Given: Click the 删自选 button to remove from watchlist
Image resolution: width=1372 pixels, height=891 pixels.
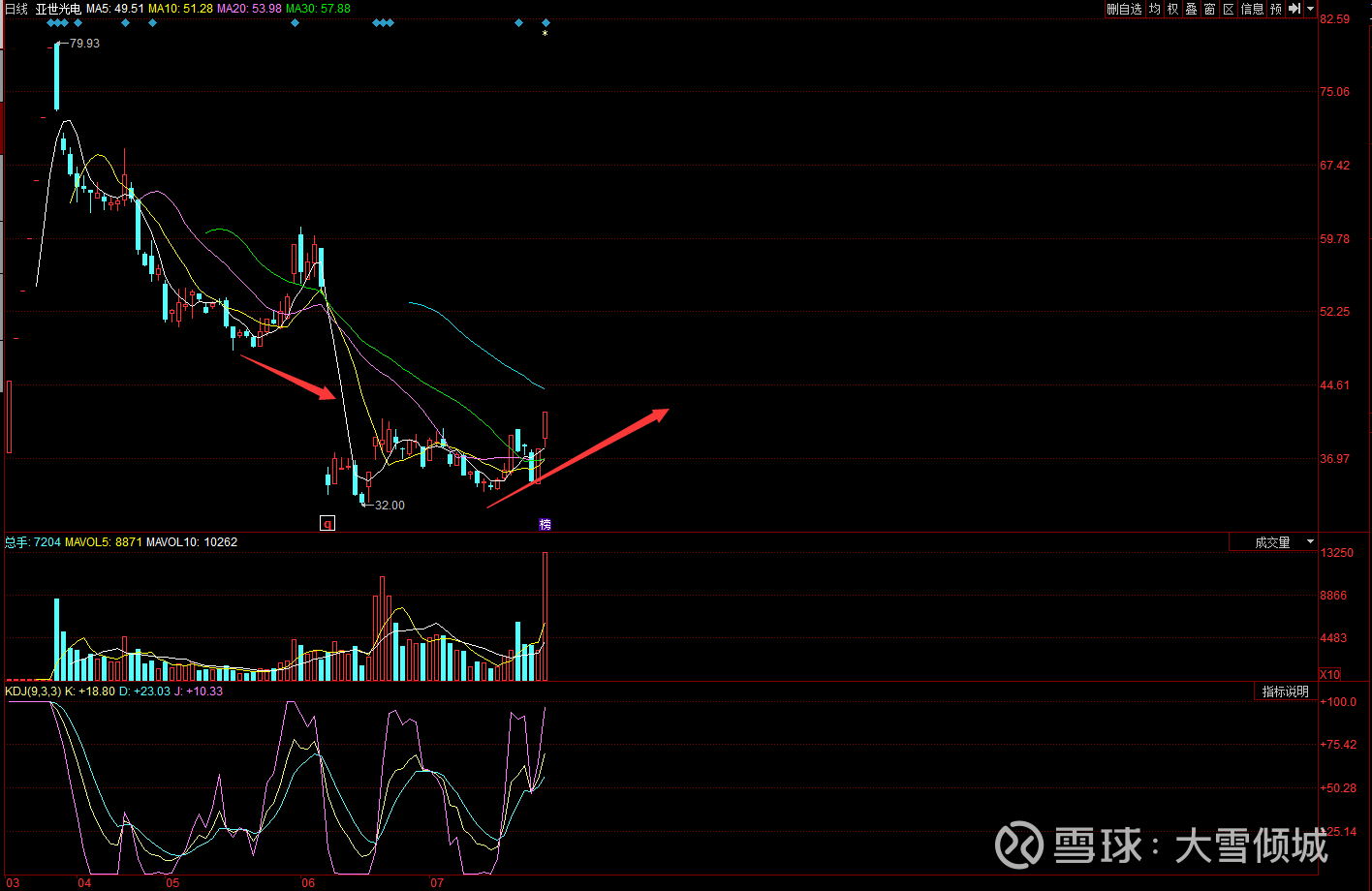Looking at the screenshot, I should [1125, 9].
